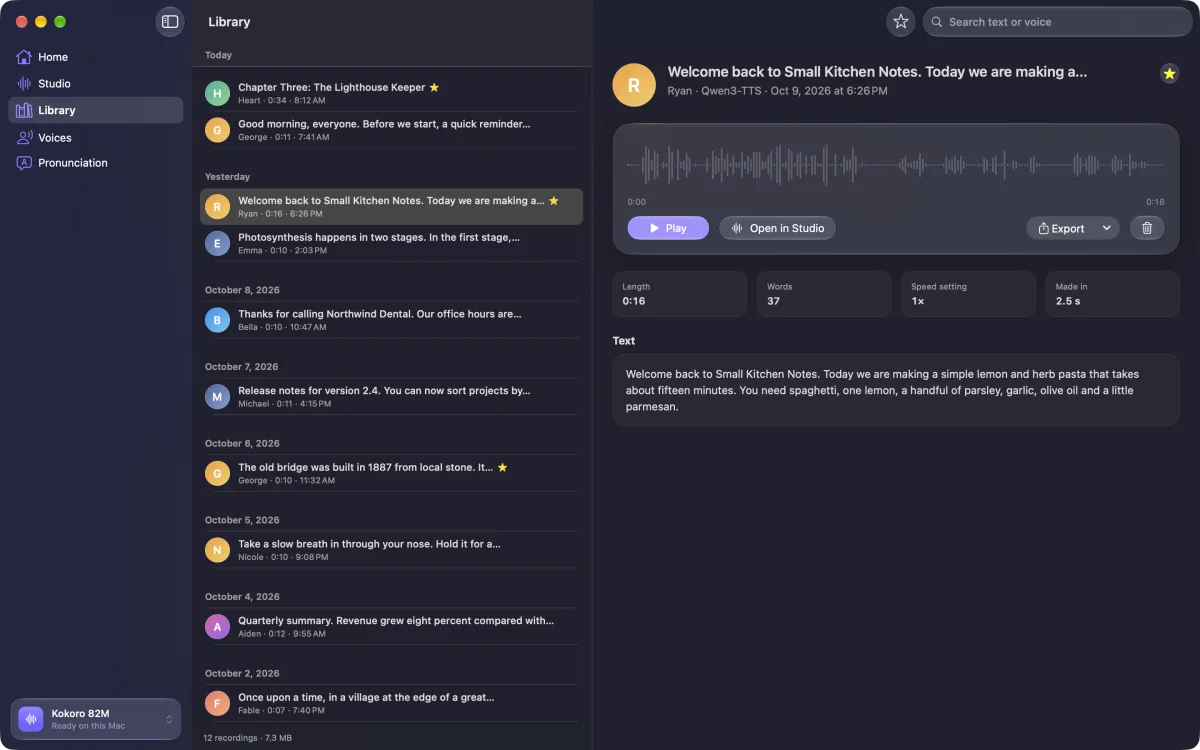Click the Home house icon
Screen dimensions: 1200x750
[24, 57]
